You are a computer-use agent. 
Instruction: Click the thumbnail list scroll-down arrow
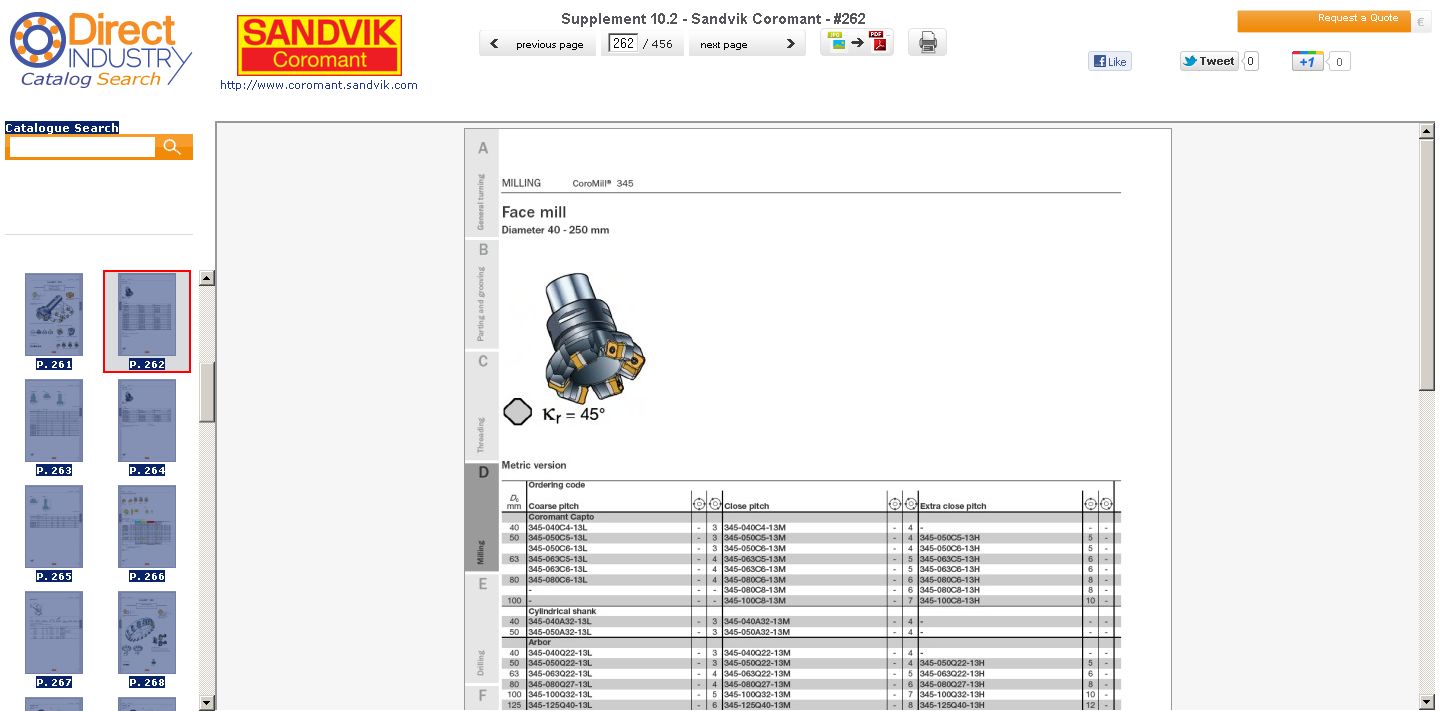pyautogui.click(x=207, y=703)
